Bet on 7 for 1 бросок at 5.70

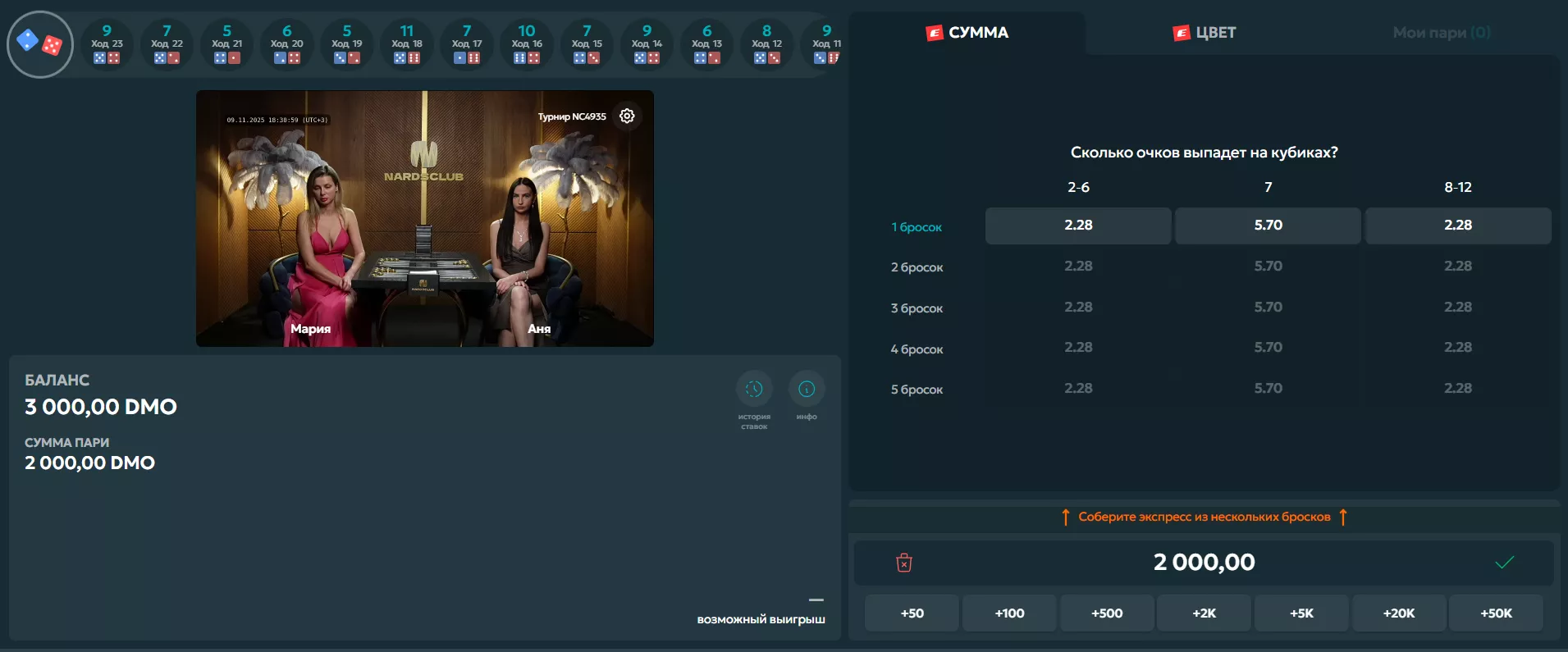pos(1268,226)
